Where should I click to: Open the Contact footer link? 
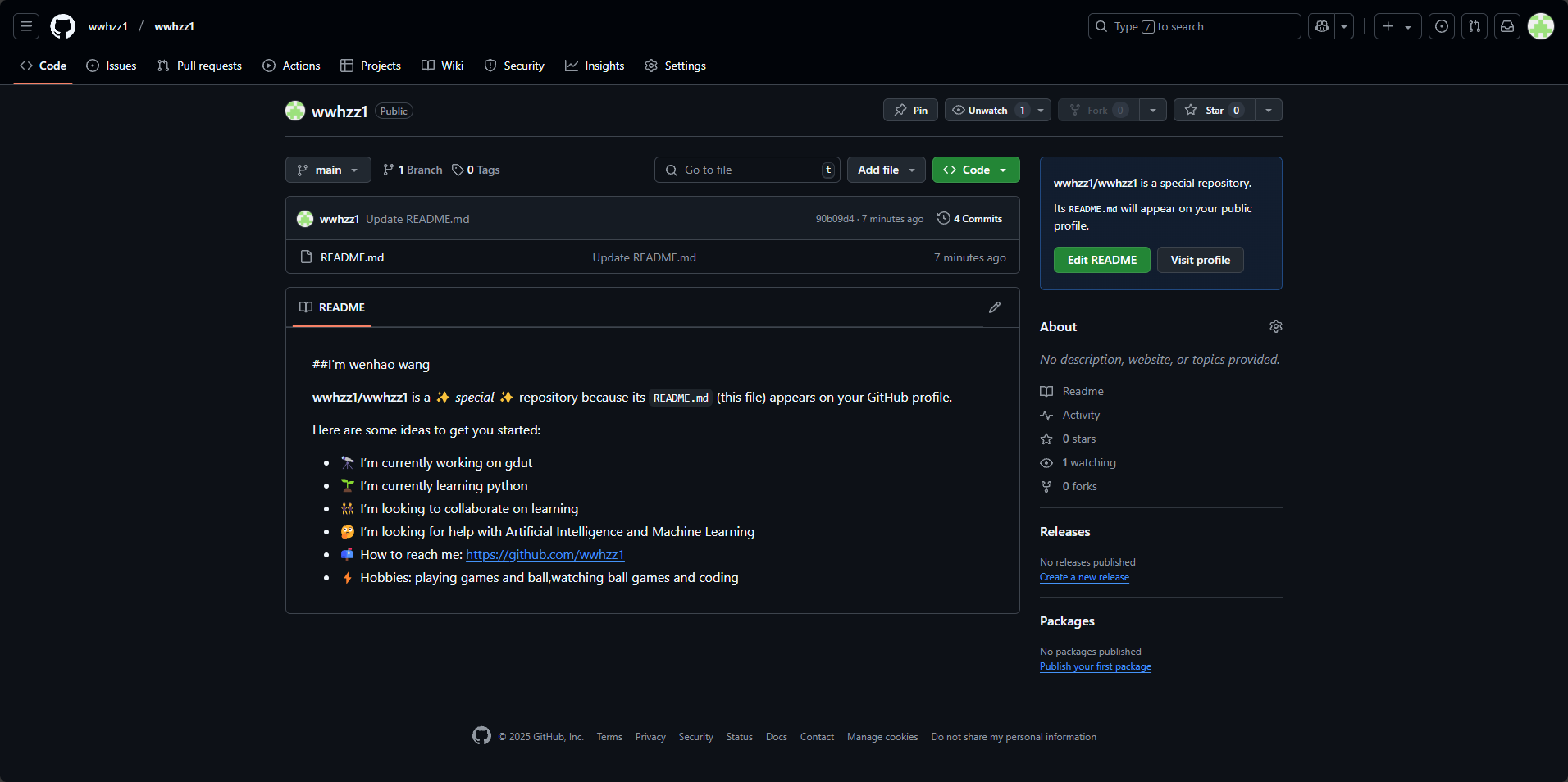coord(817,737)
